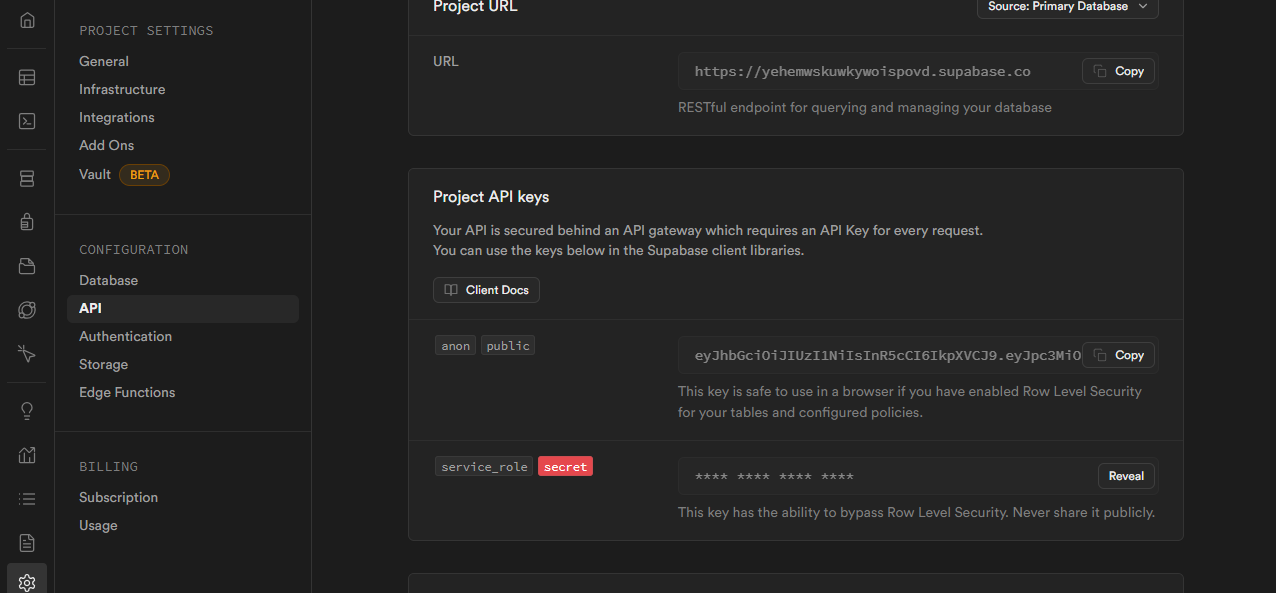Select Authentication under Configuration
Viewport: 1276px width, 593px height.
pyautogui.click(x=126, y=336)
